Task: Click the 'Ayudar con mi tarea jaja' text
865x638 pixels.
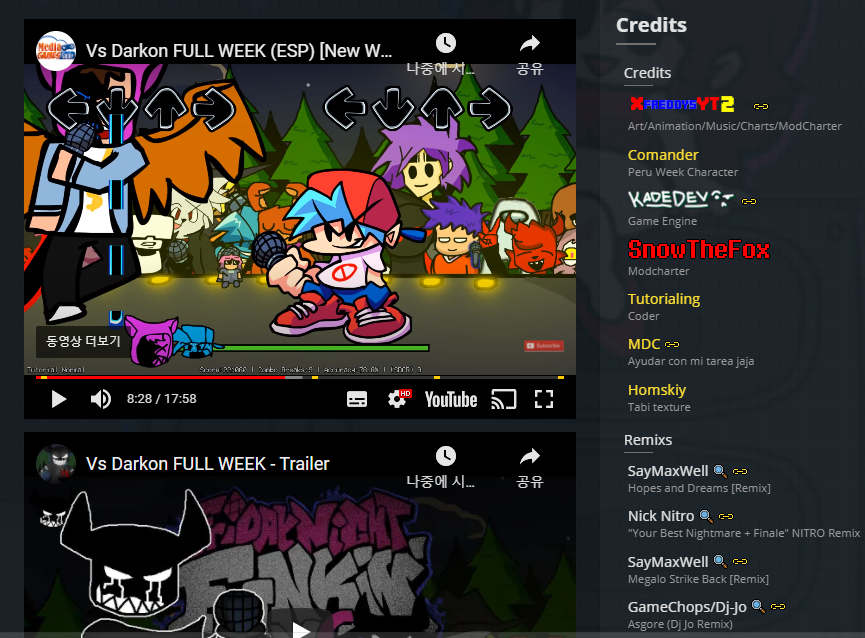Action: [x=691, y=361]
